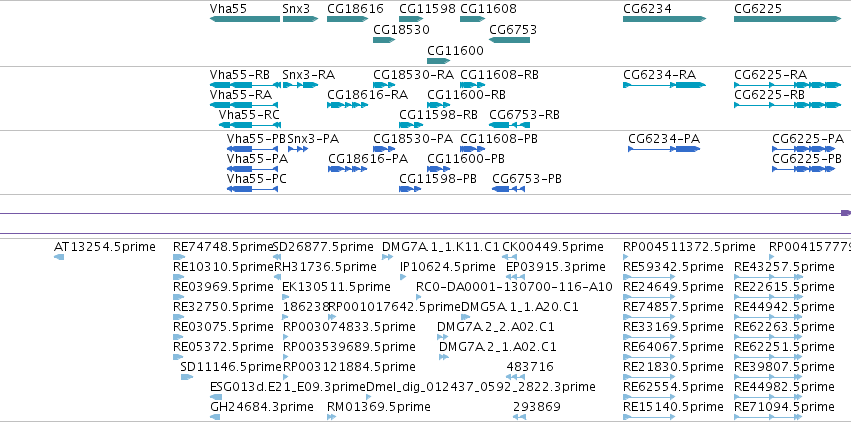Select protein Vha55-PC

(252, 189)
